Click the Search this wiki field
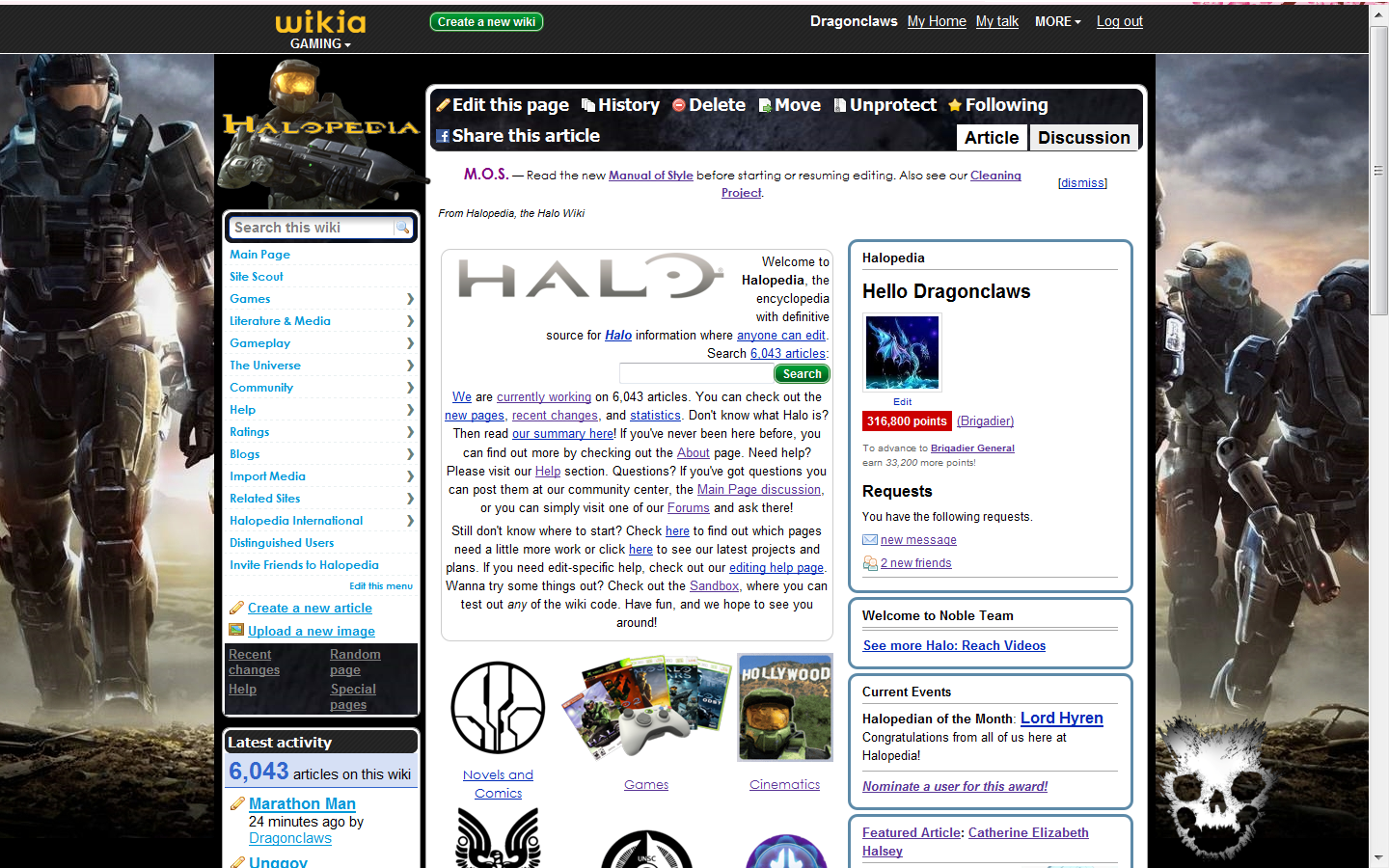 [x=311, y=228]
